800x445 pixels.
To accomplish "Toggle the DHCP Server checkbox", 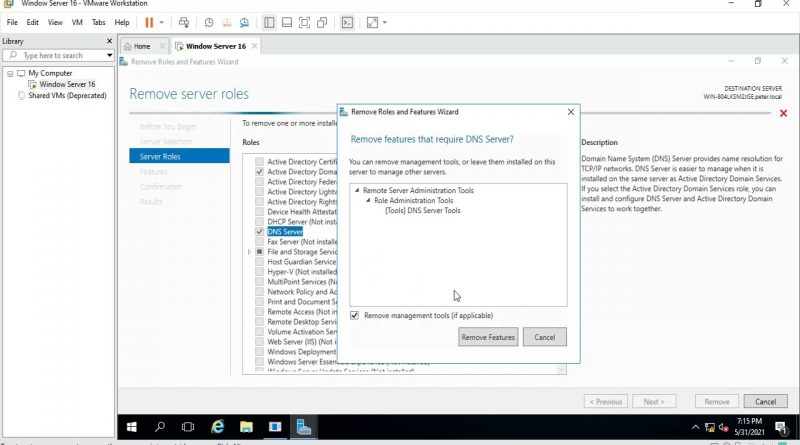I will click(259, 221).
